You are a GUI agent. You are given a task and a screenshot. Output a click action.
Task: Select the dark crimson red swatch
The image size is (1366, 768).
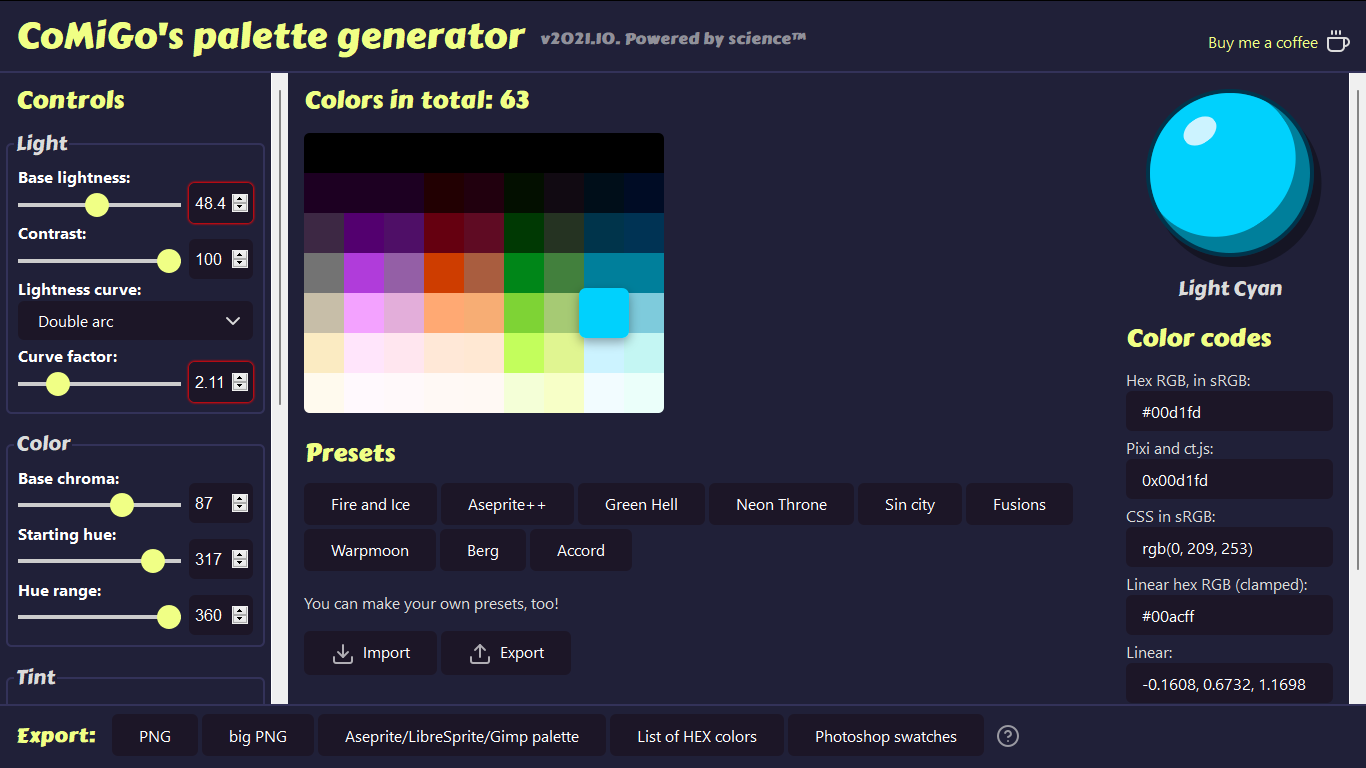[x=444, y=232]
